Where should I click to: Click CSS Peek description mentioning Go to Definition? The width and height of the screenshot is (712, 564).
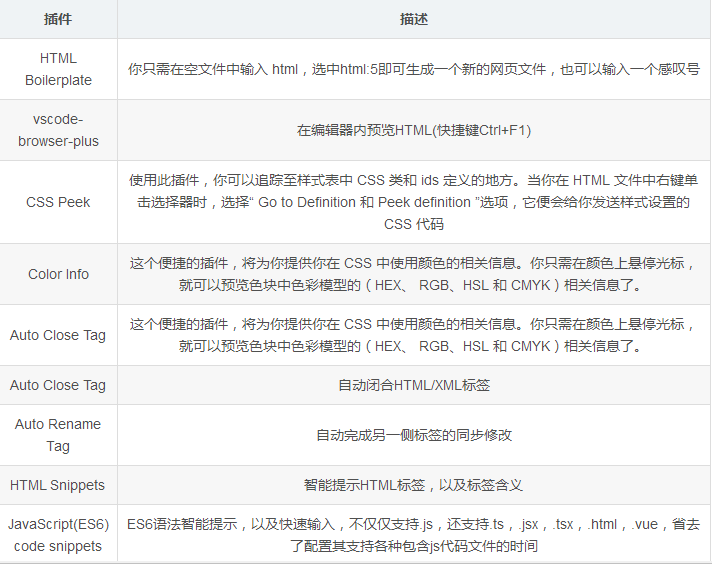point(414,202)
